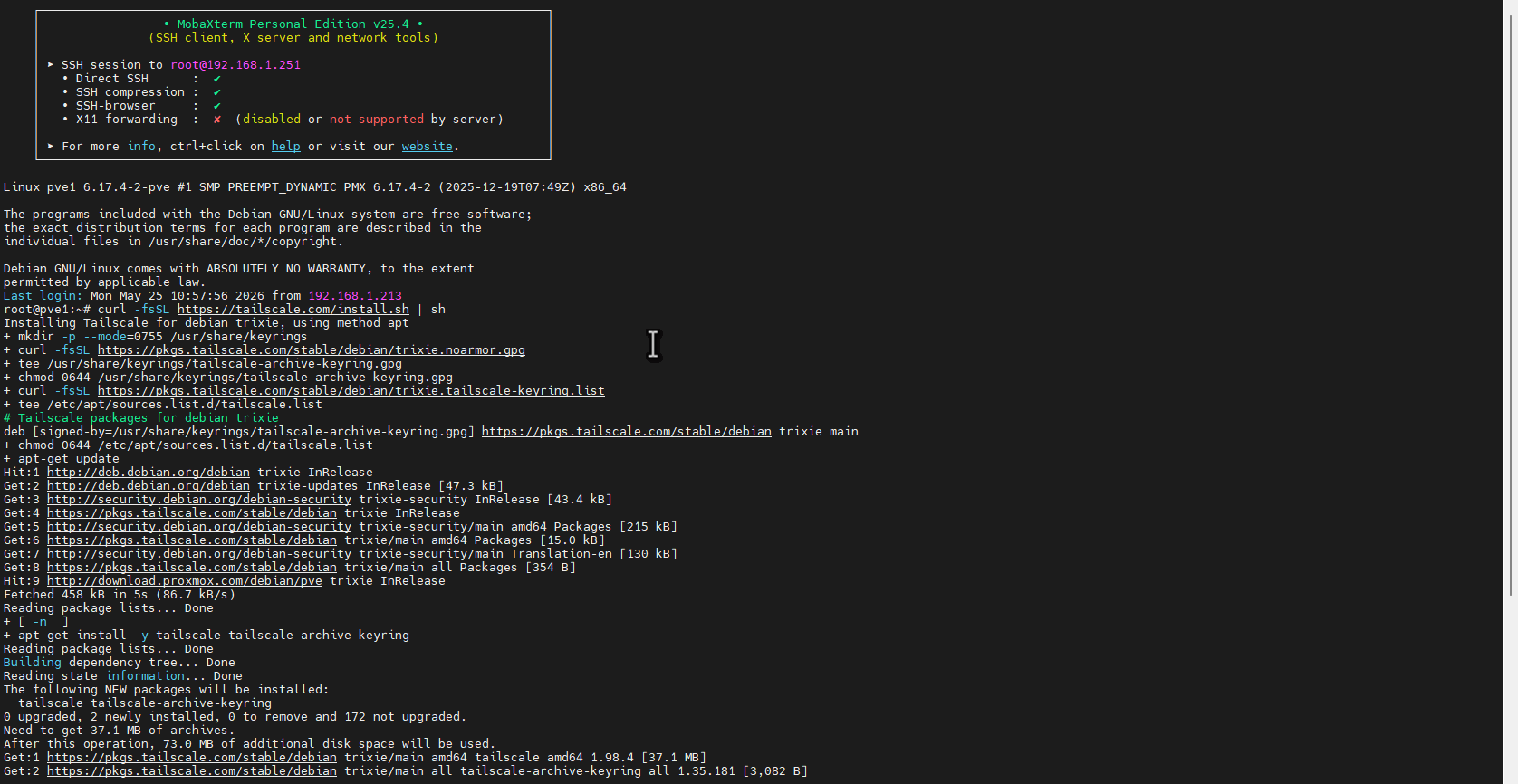Click the 'SSH-browser' status row
Screen dimensions: 1518x784
[141, 106]
